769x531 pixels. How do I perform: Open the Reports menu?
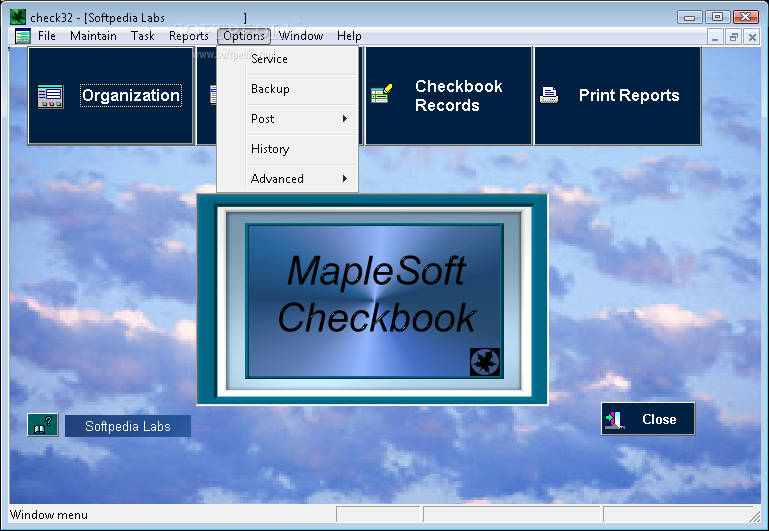[x=188, y=36]
